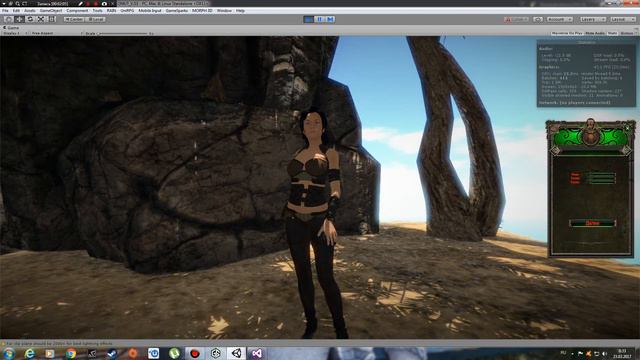Open the Windows Start menu
The width and height of the screenshot is (640, 360).
(8, 353)
